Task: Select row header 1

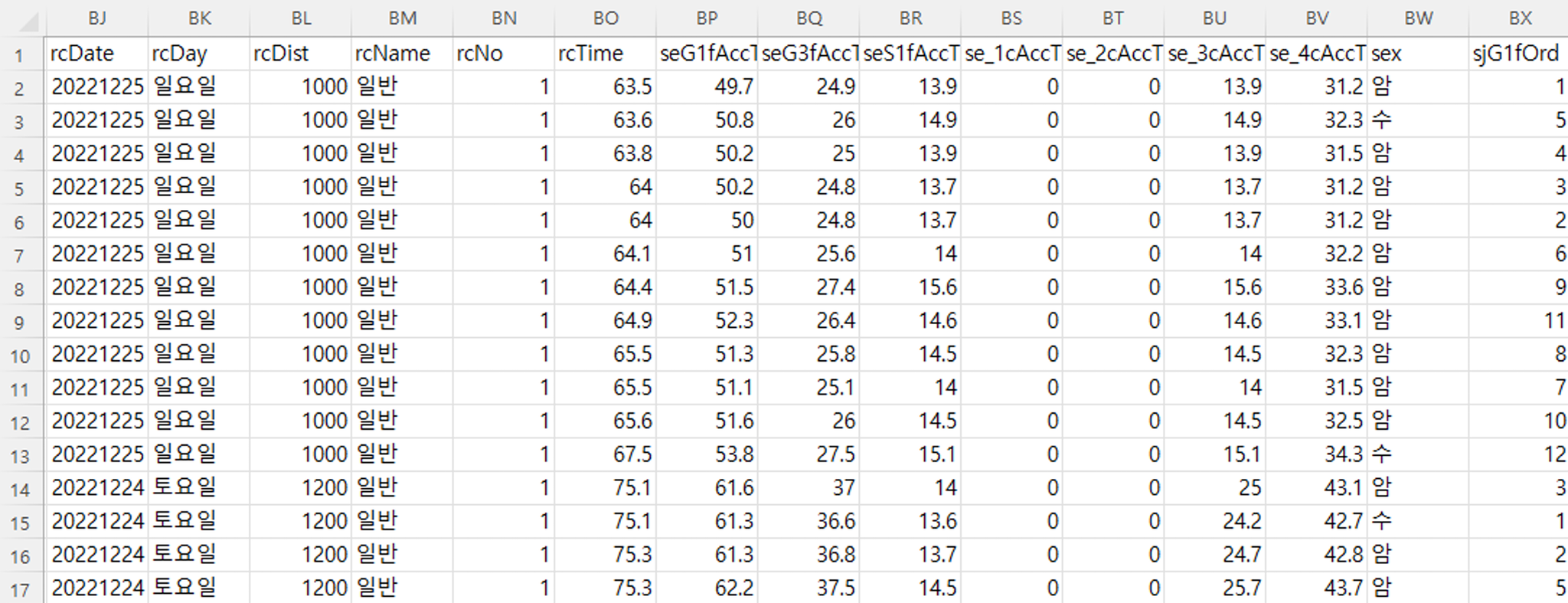Action: (x=21, y=54)
